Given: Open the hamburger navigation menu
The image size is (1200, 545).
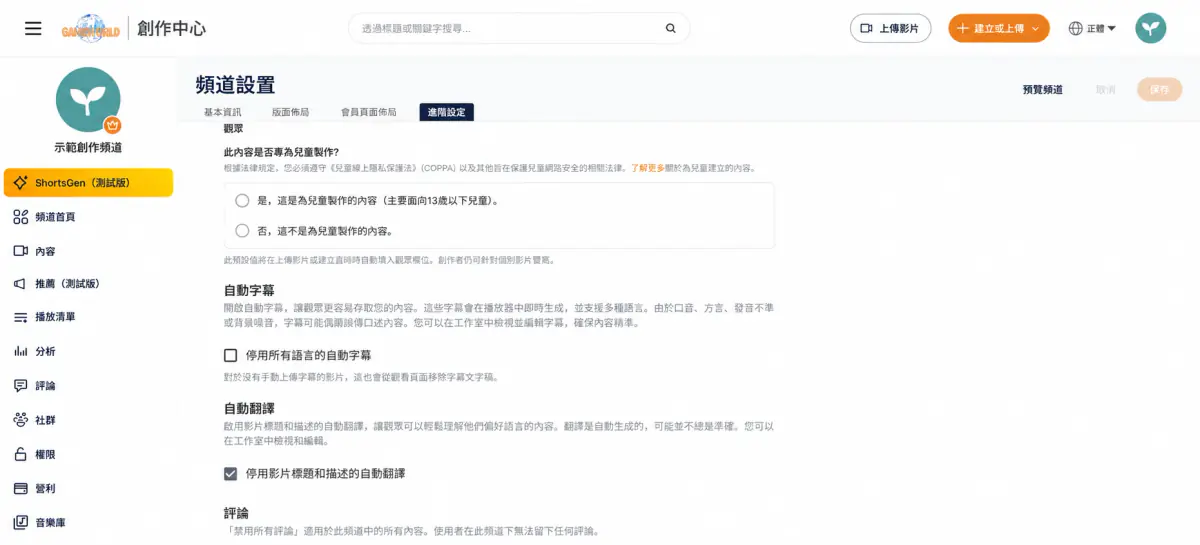Looking at the screenshot, I should [x=33, y=28].
